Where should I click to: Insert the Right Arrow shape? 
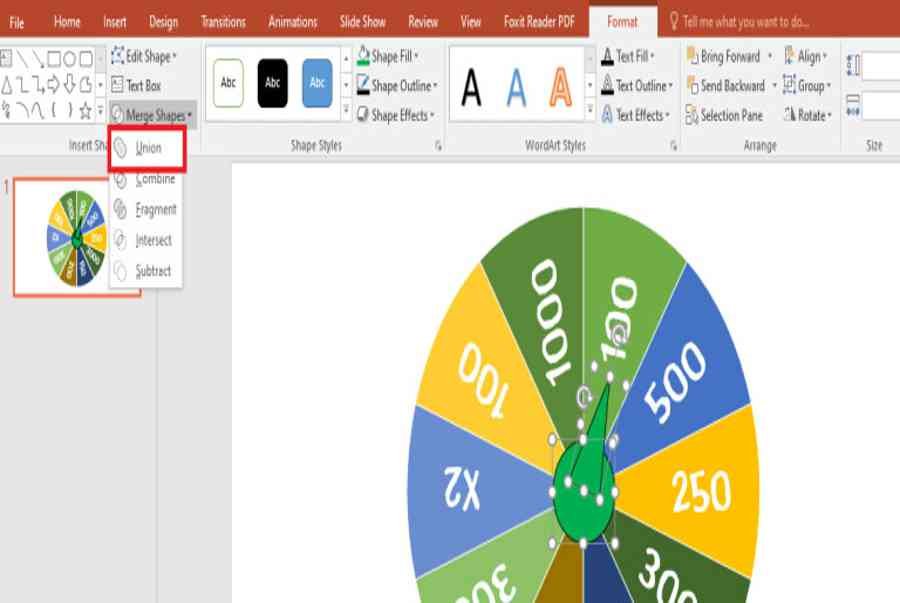54,85
